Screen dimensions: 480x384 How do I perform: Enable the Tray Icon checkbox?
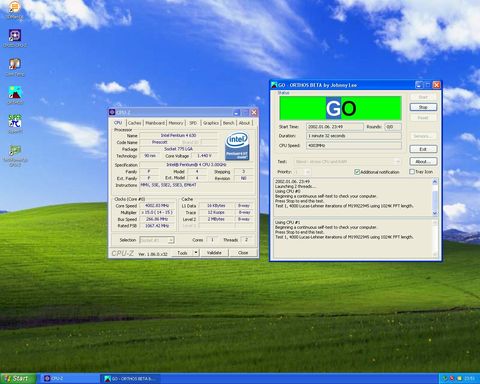412,172
